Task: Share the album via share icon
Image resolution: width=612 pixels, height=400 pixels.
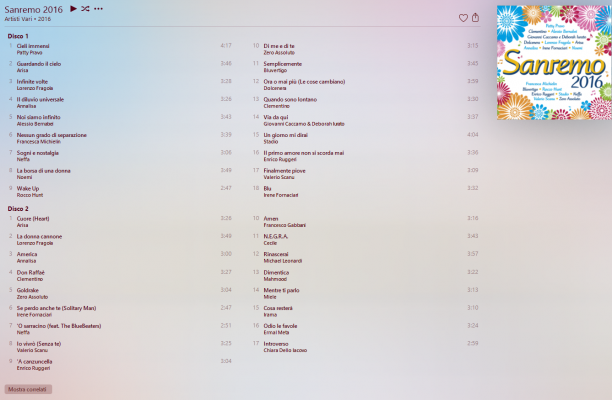Action: (x=475, y=18)
